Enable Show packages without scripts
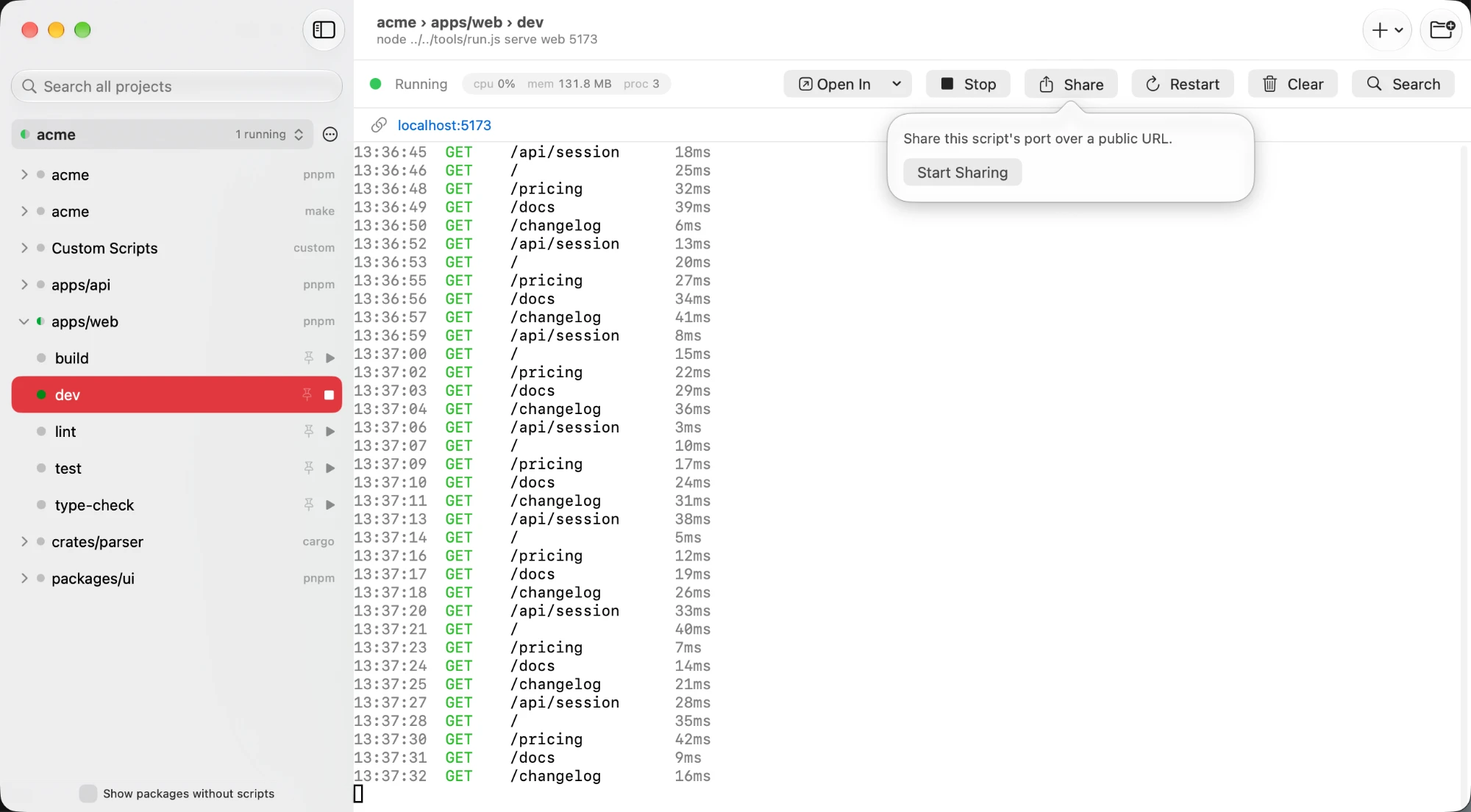1471x812 pixels. (x=88, y=793)
